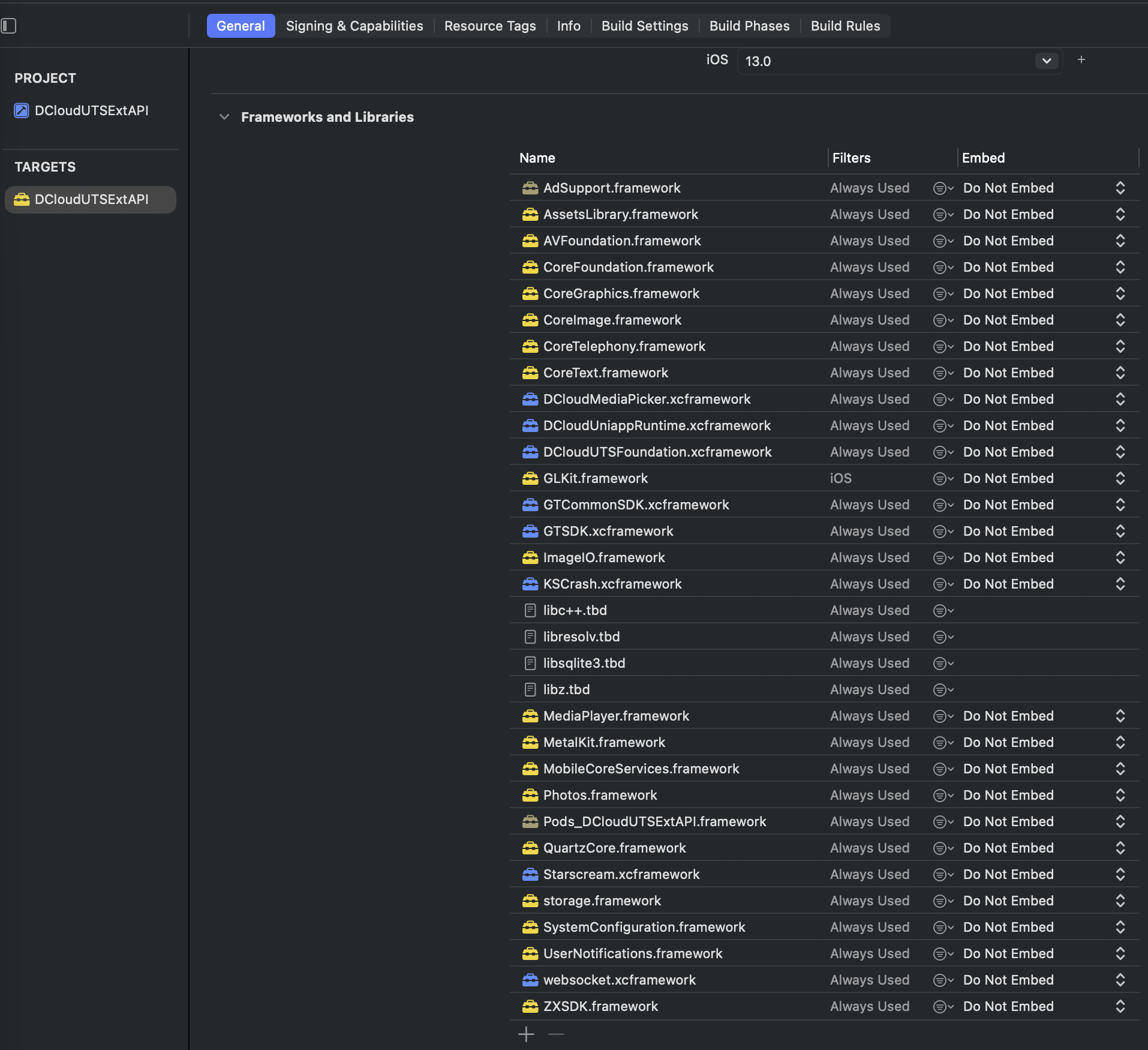Open filter options for AdSupport.framework
The height and width of the screenshot is (1050, 1148).
click(x=943, y=188)
